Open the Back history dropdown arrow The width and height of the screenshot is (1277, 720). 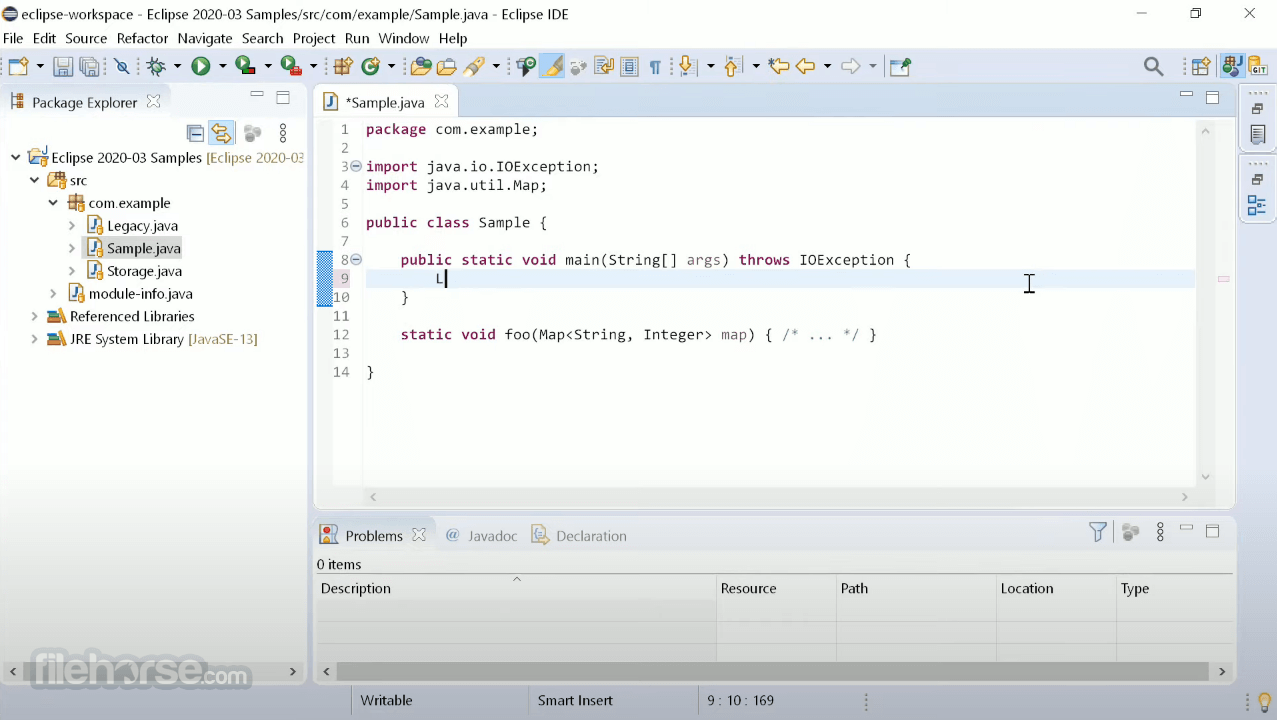827,67
